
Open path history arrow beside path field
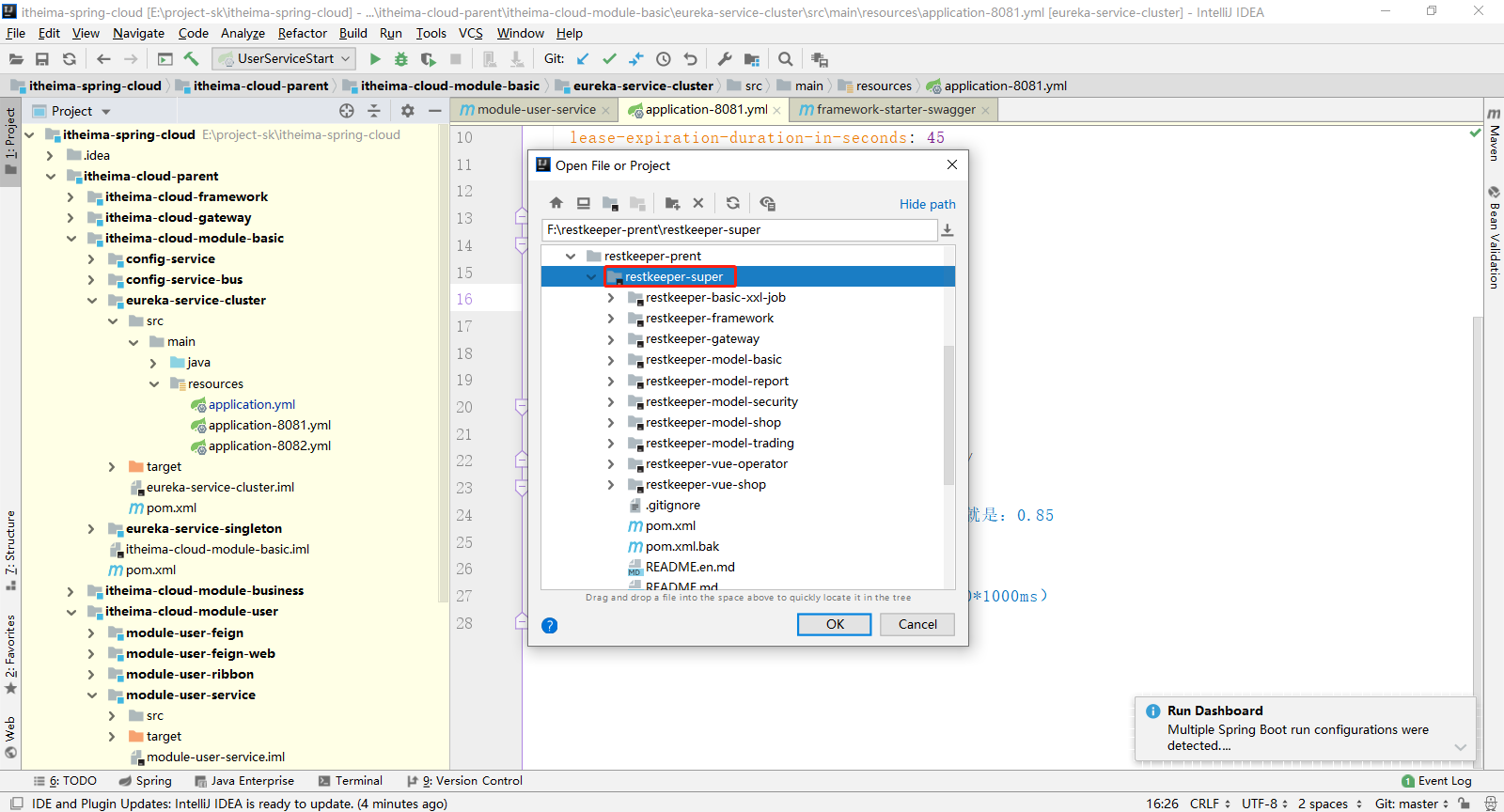pyautogui.click(x=948, y=230)
